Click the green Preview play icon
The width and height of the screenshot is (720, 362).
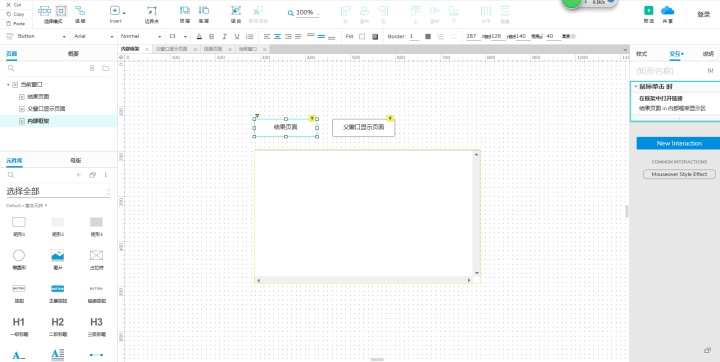pos(648,11)
